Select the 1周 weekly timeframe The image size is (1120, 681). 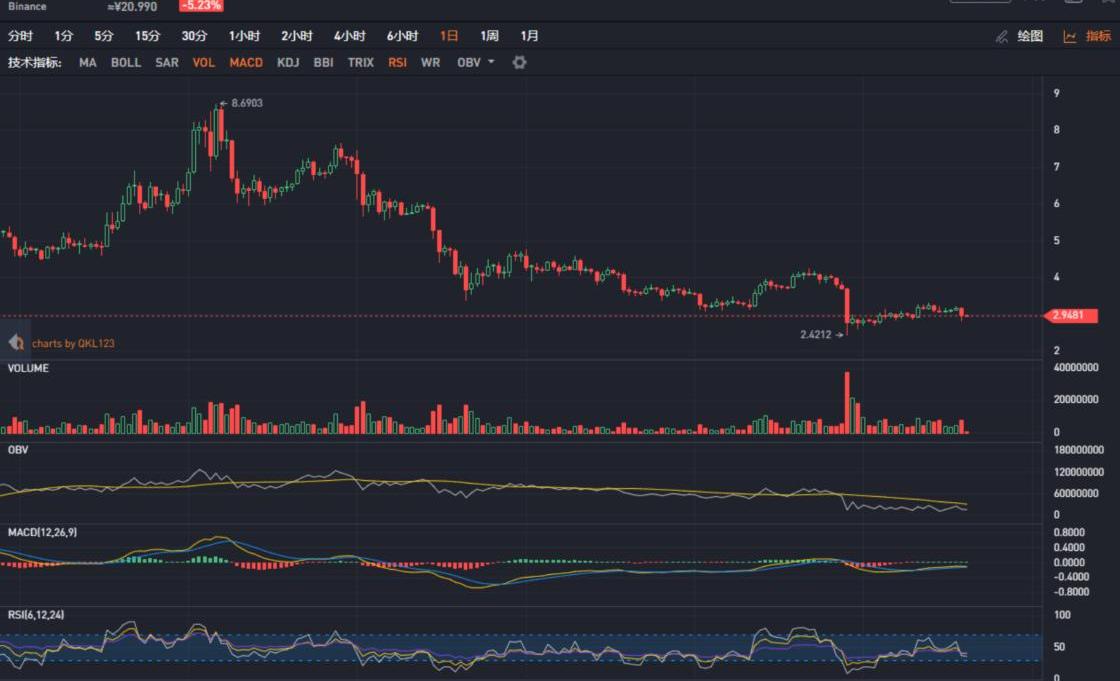[x=489, y=36]
